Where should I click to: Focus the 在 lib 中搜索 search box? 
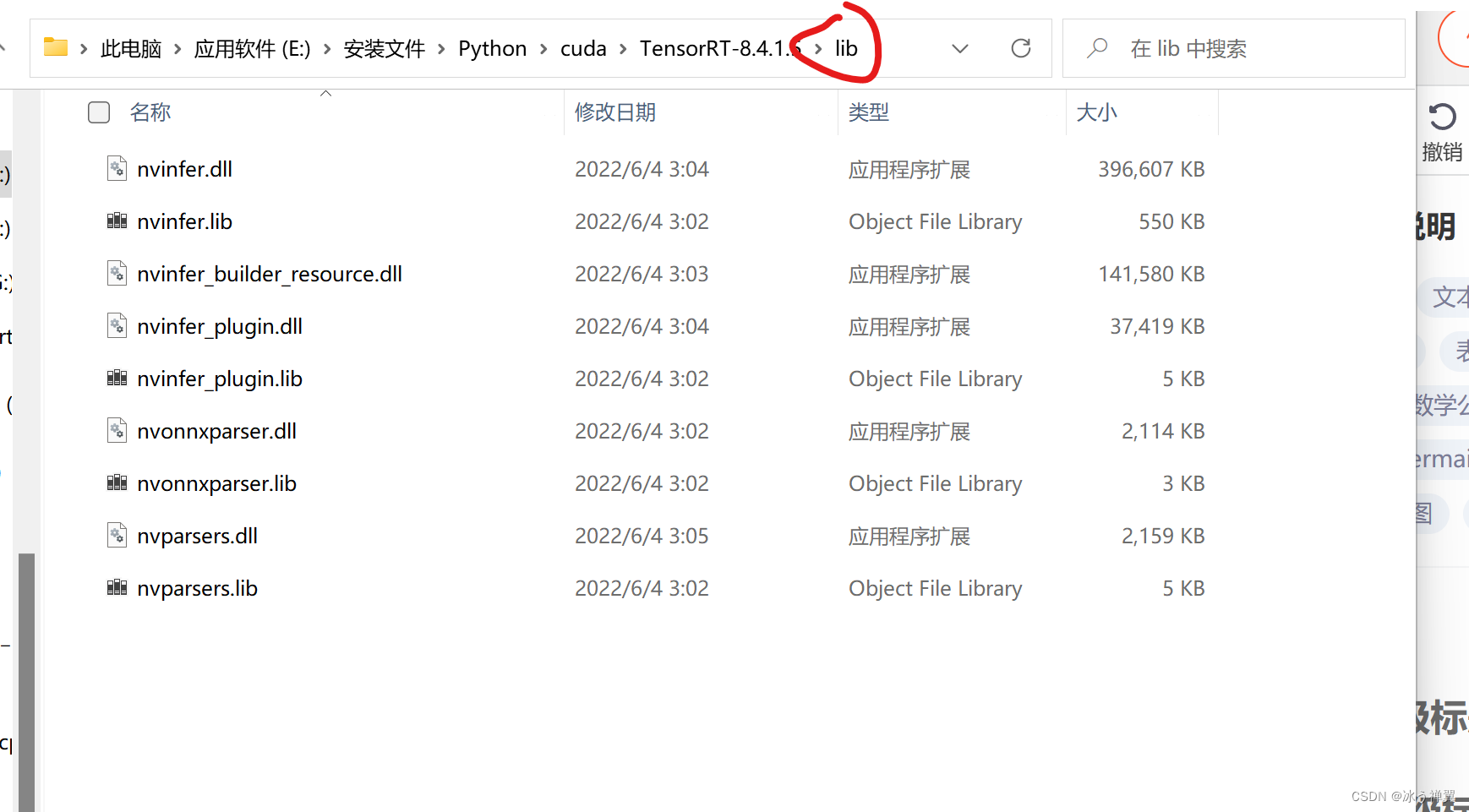(1233, 48)
